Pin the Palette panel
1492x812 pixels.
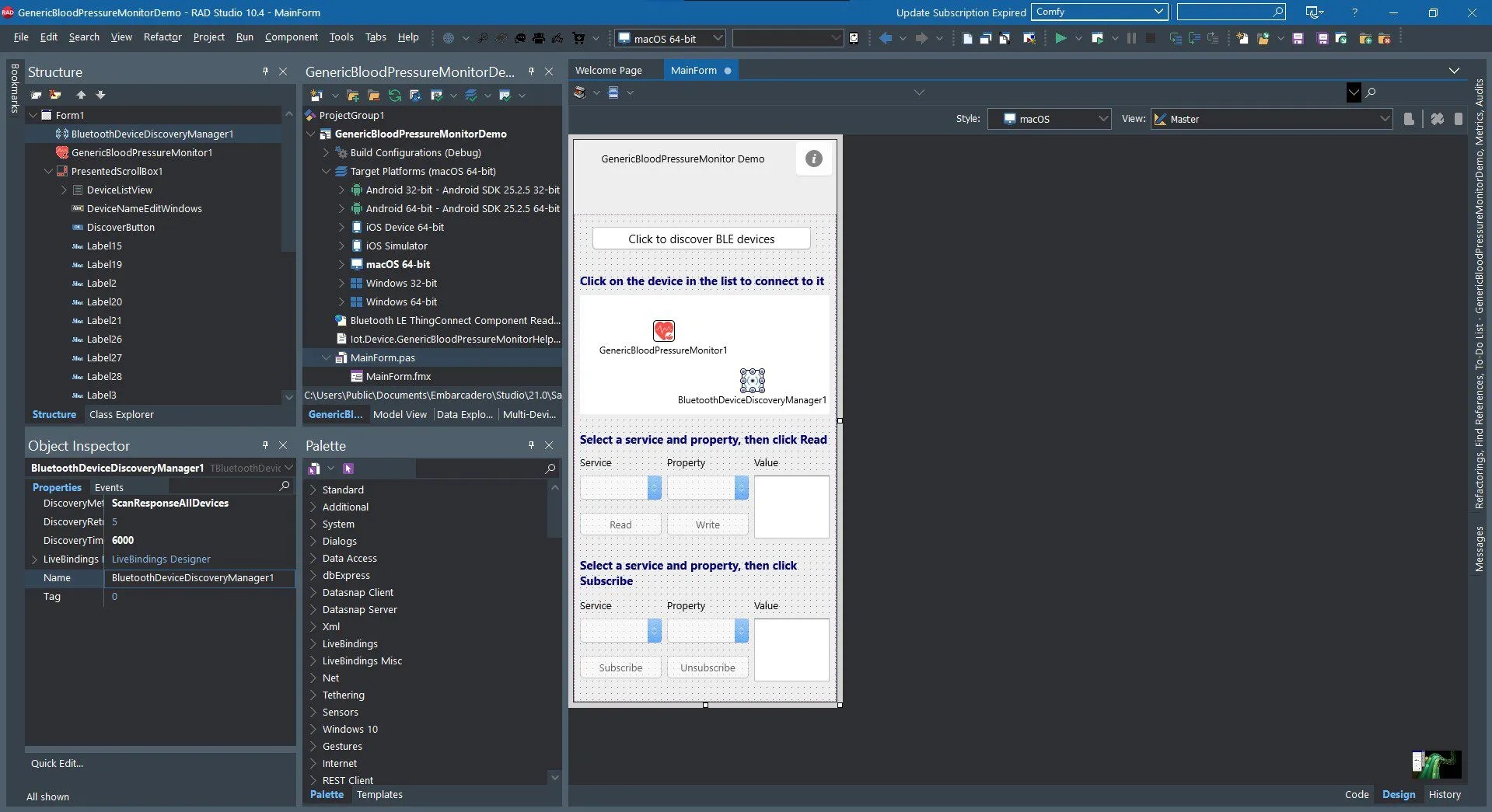(531, 445)
